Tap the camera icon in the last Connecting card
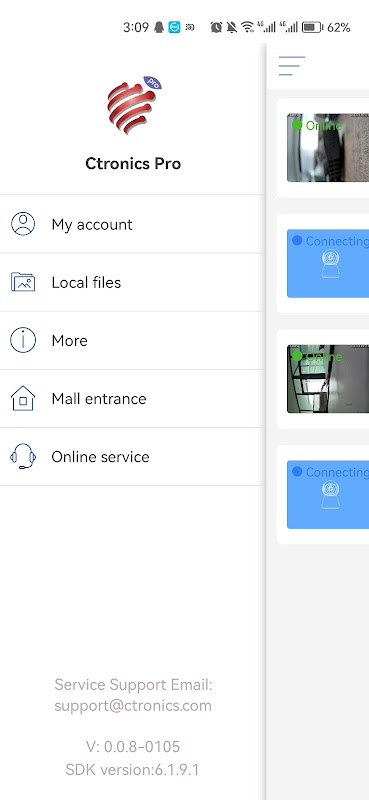The height and width of the screenshot is (800, 369). [331, 495]
